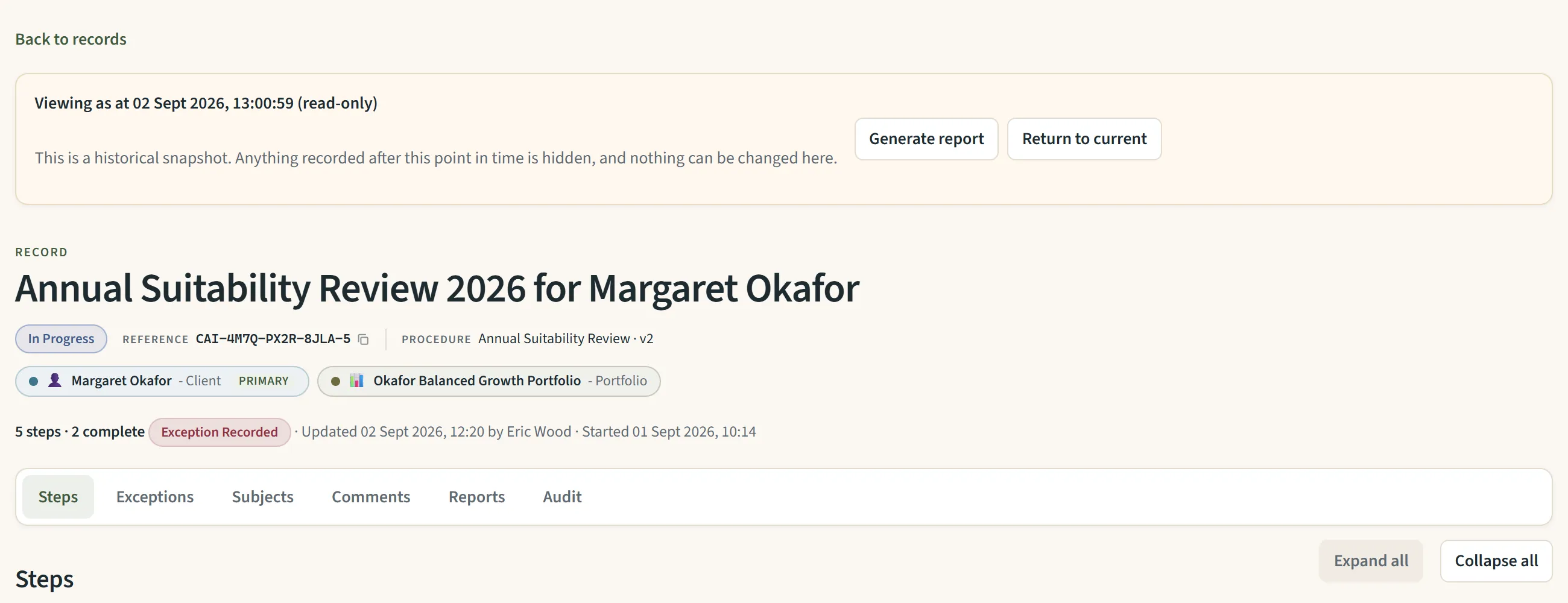Click the historical snapshot notice text
The image size is (1568, 603).
point(436,158)
